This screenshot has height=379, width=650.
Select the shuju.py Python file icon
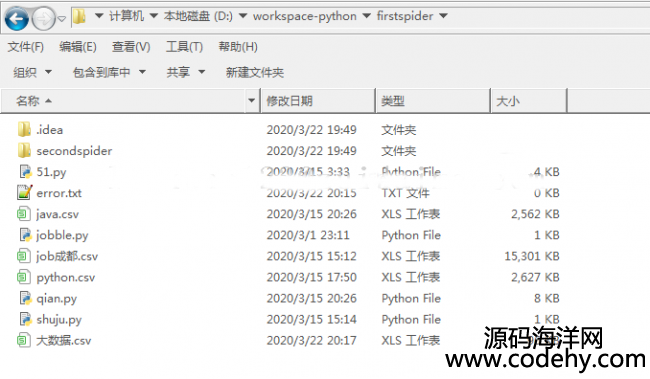pyautogui.click(x=25, y=319)
